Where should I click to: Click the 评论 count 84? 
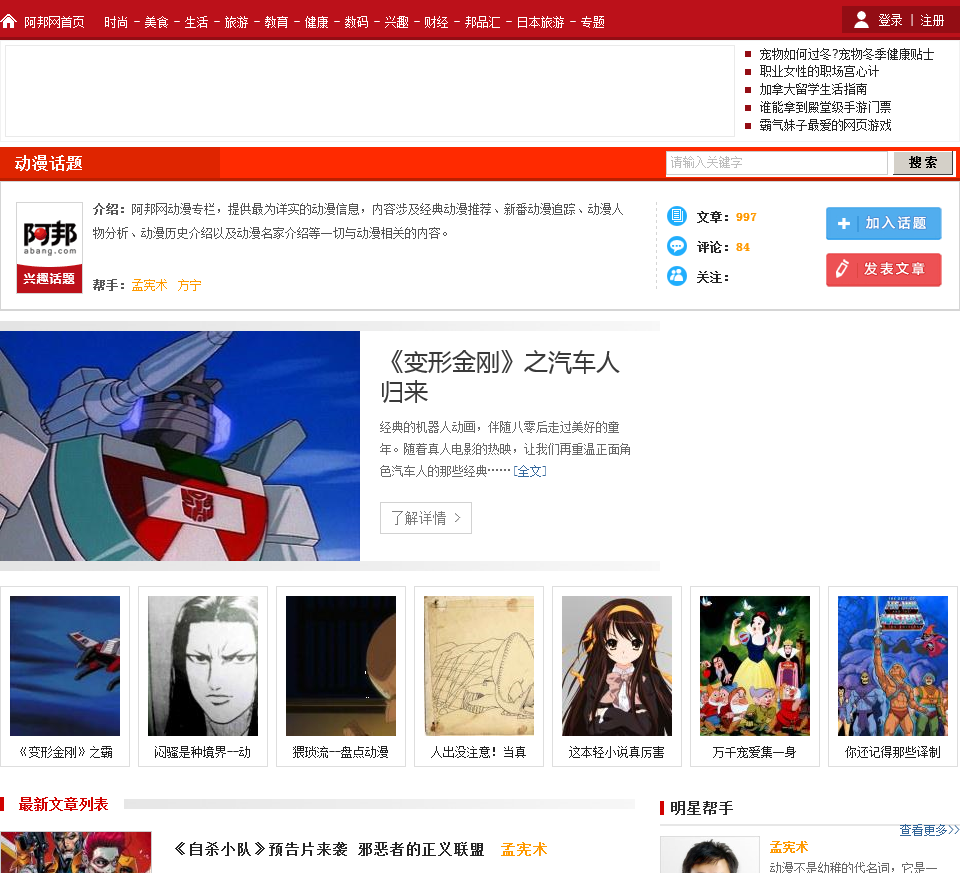[x=743, y=247]
